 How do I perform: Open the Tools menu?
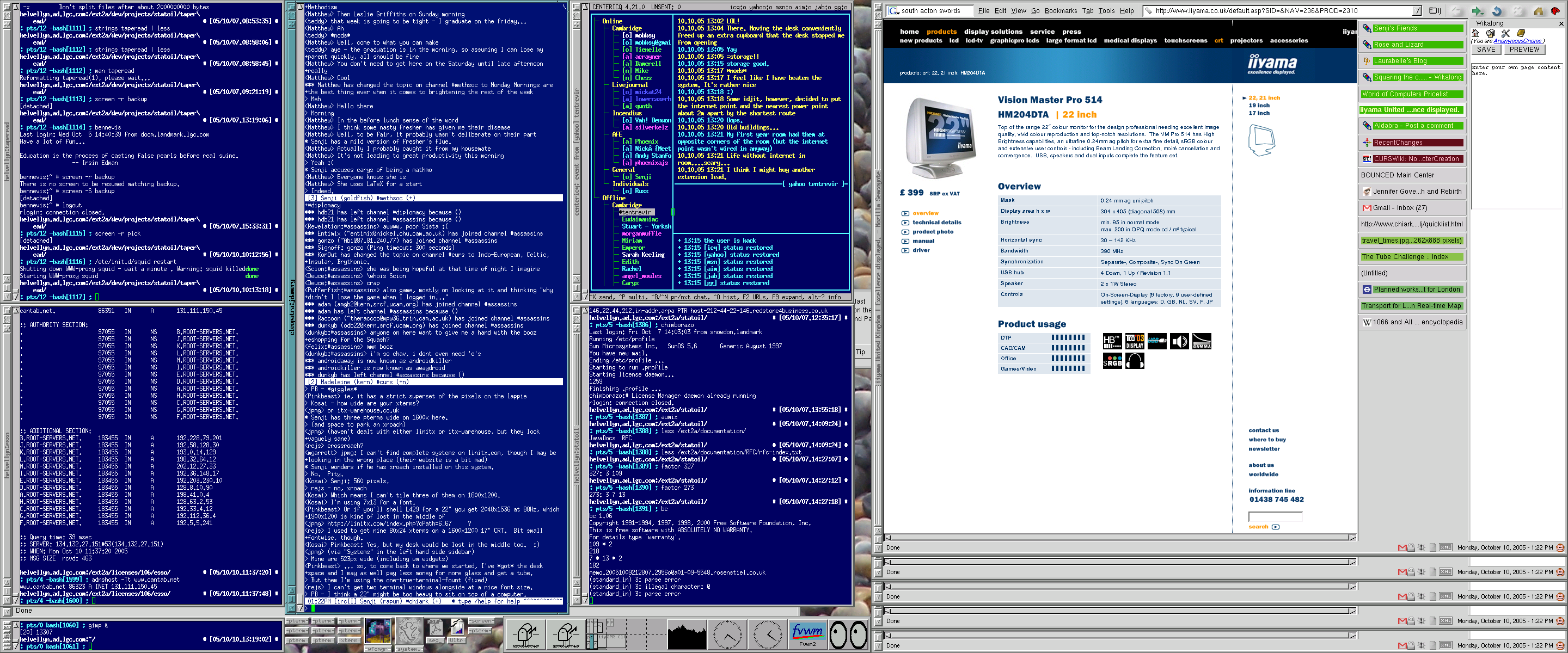(x=1107, y=11)
